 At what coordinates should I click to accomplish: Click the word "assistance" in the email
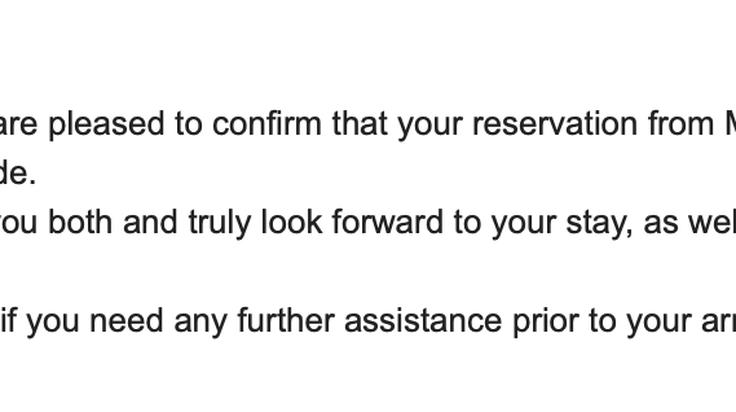(x=423, y=320)
